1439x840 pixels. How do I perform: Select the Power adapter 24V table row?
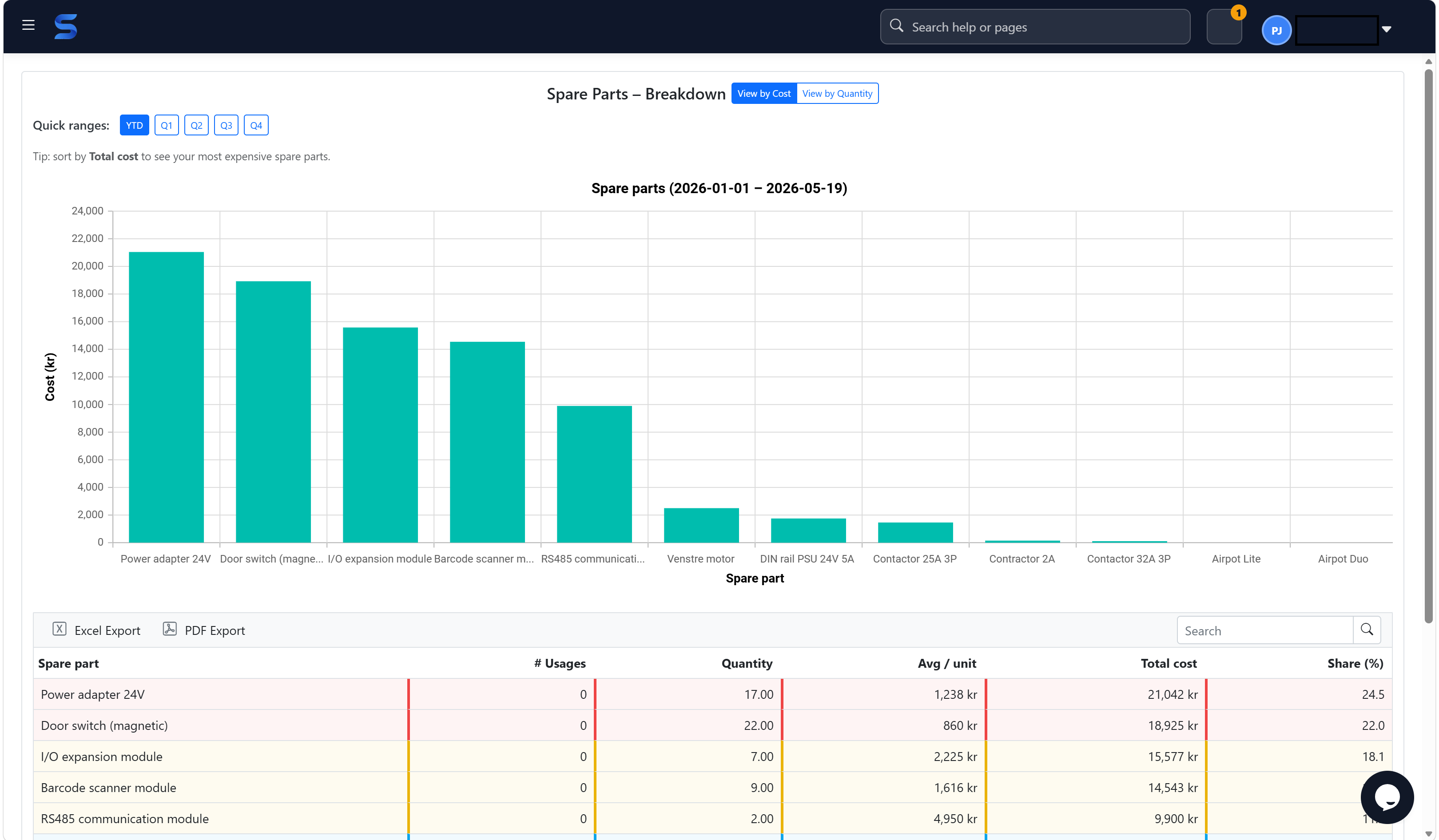[x=713, y=694]
